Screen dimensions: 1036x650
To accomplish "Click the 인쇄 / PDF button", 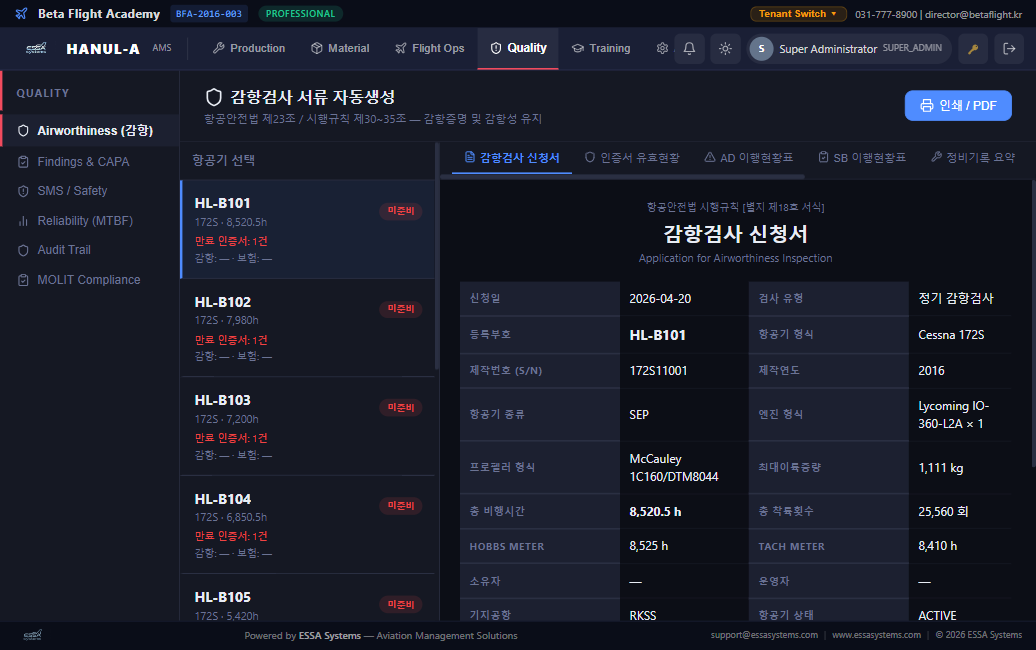I will 957,106.
